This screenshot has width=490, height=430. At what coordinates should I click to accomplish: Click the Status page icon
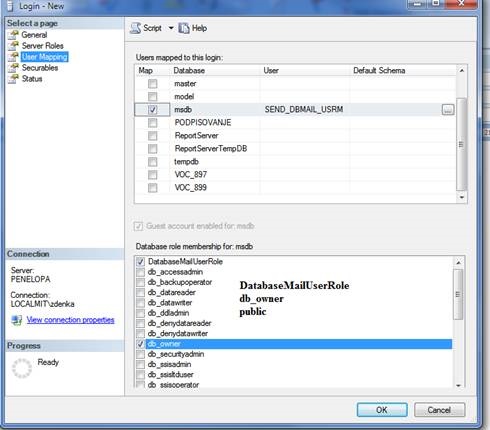[x=13, y=79]
